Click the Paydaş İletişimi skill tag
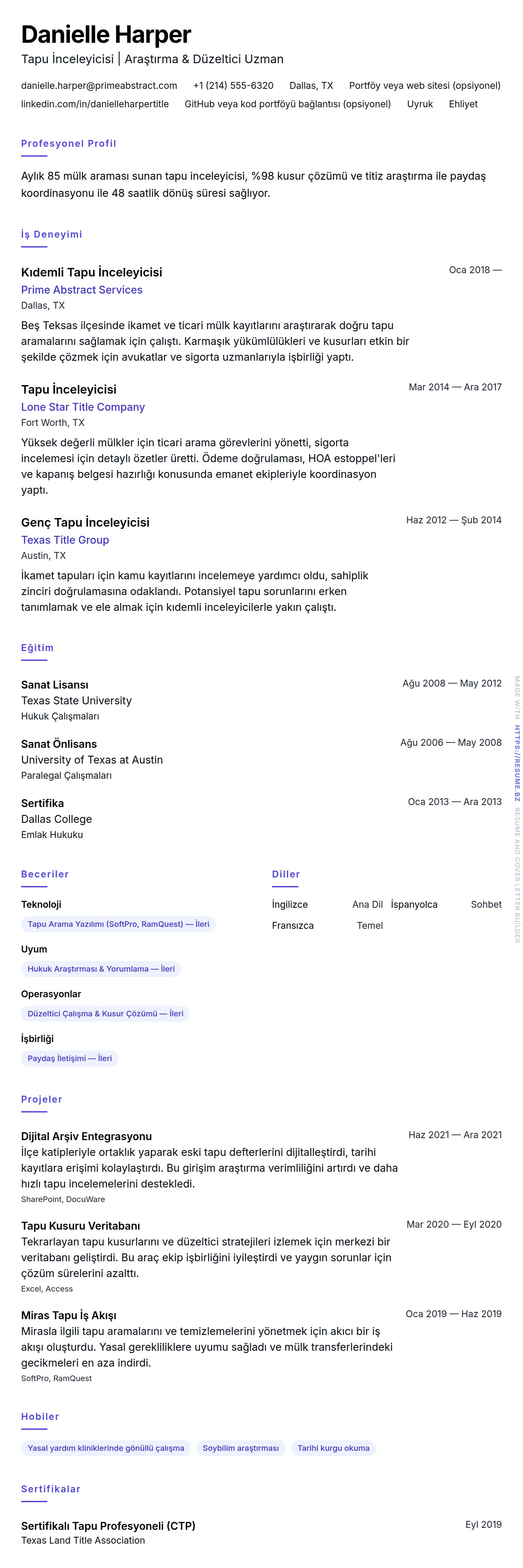Image resolution: width=523 pixels, height=1568 pixels. click(69, 1058)
